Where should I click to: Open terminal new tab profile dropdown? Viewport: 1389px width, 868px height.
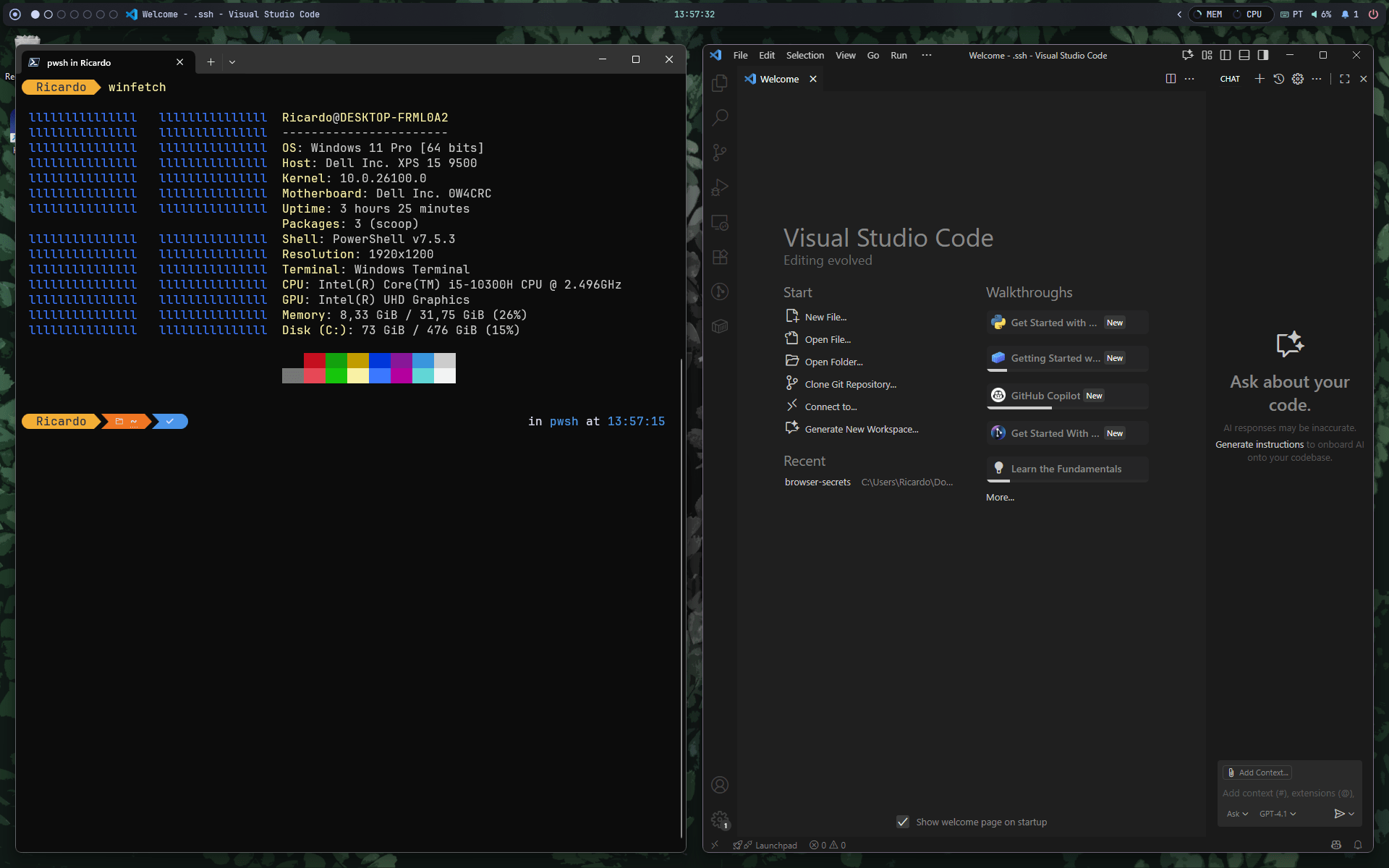(232, 62)
